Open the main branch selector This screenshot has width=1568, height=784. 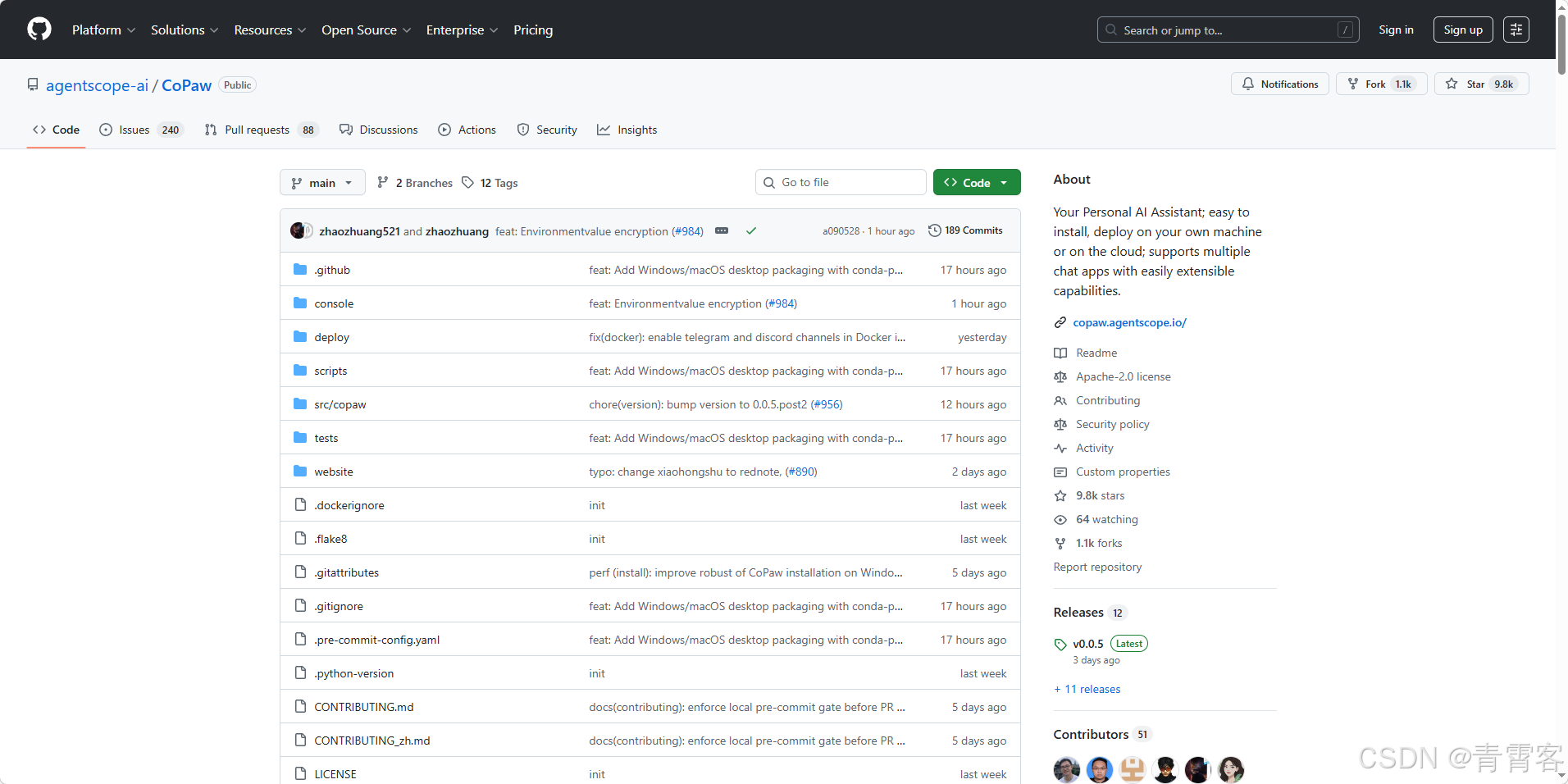322,183
